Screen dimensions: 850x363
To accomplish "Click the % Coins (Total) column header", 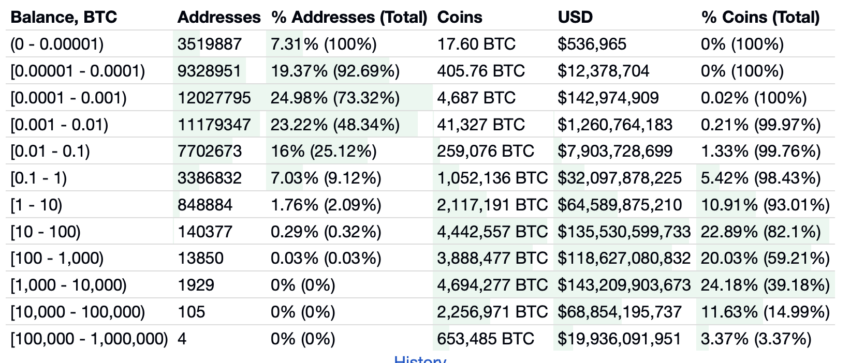I will point(760,17).
